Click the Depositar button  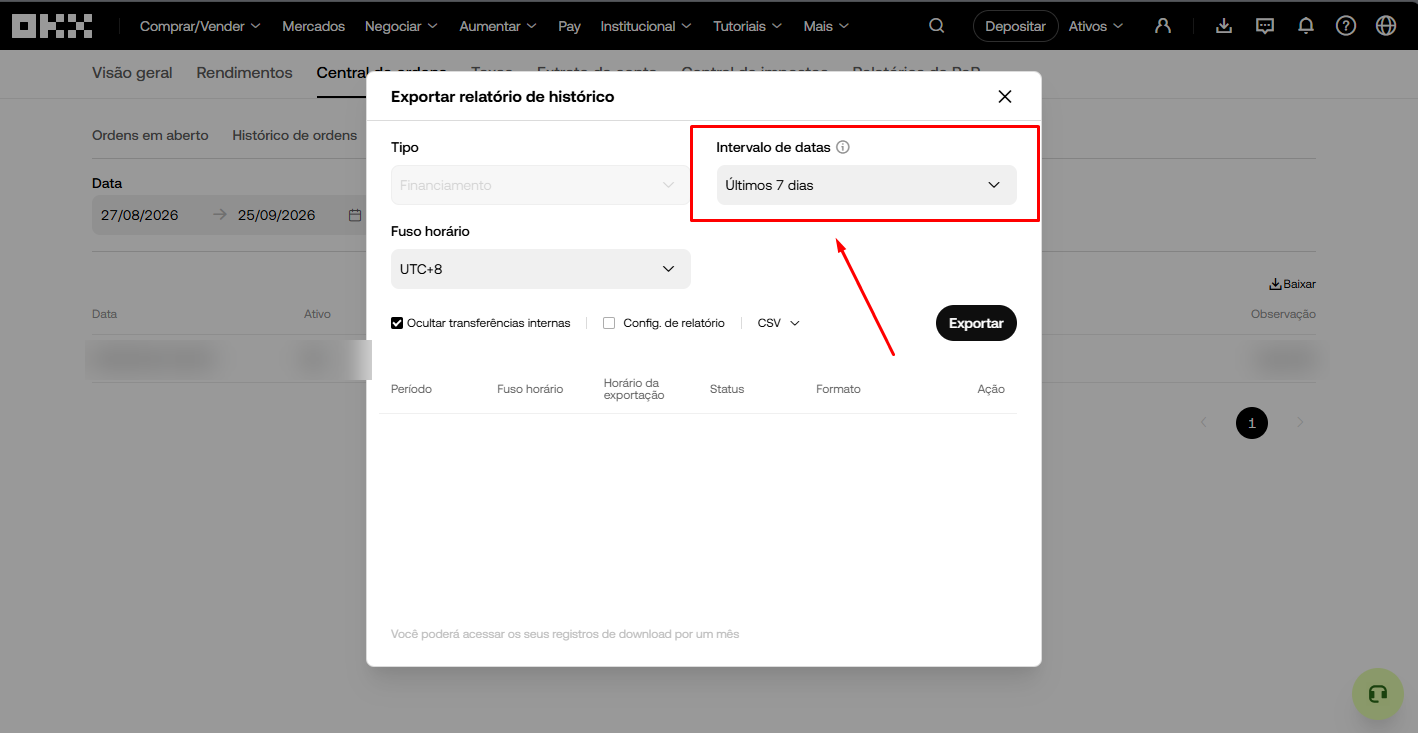tap(1015, 26)
